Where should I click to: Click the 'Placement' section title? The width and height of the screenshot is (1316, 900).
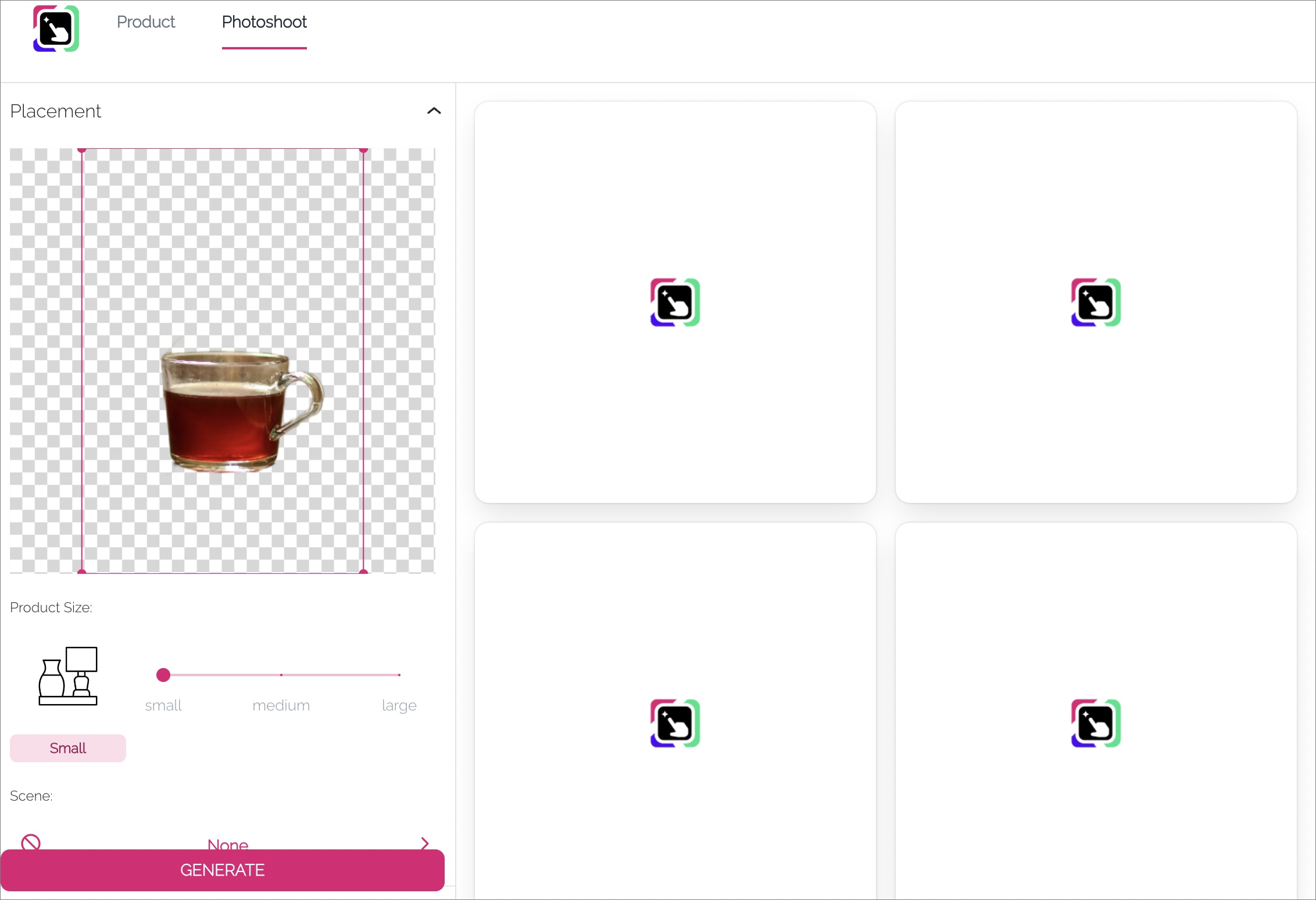56,111
